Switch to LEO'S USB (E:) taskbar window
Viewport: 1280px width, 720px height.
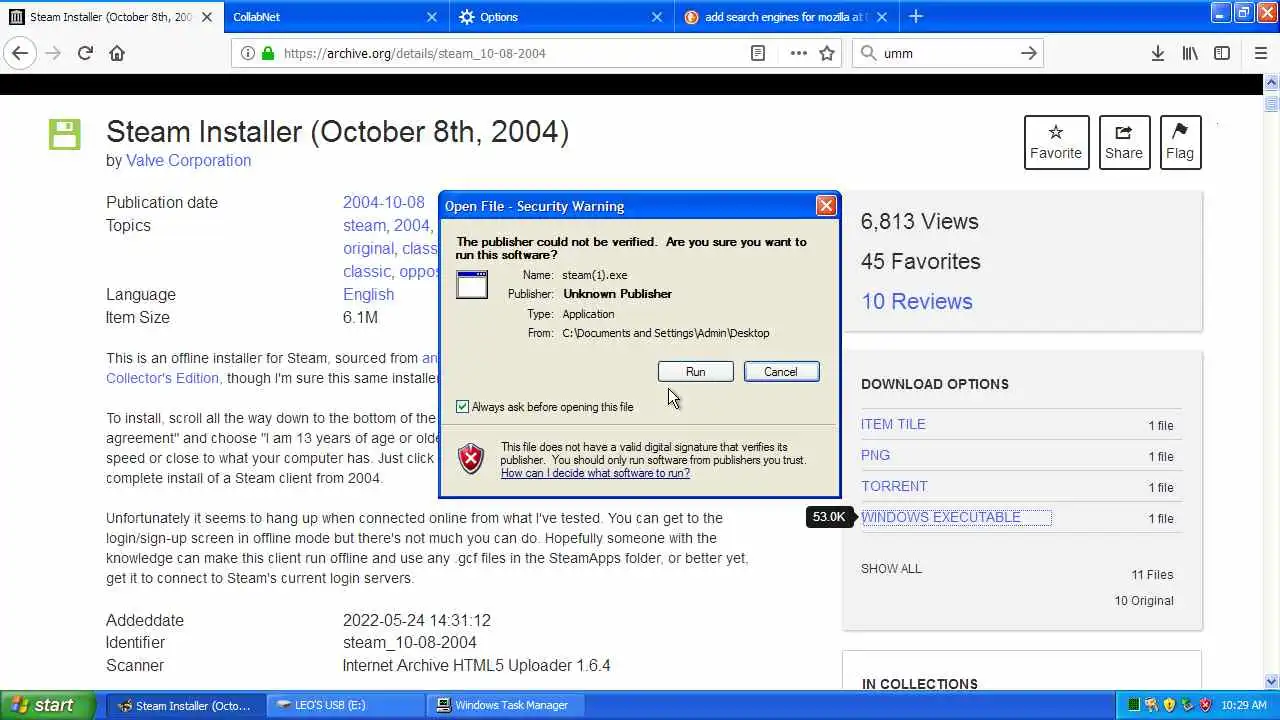(x=345, y=705)
